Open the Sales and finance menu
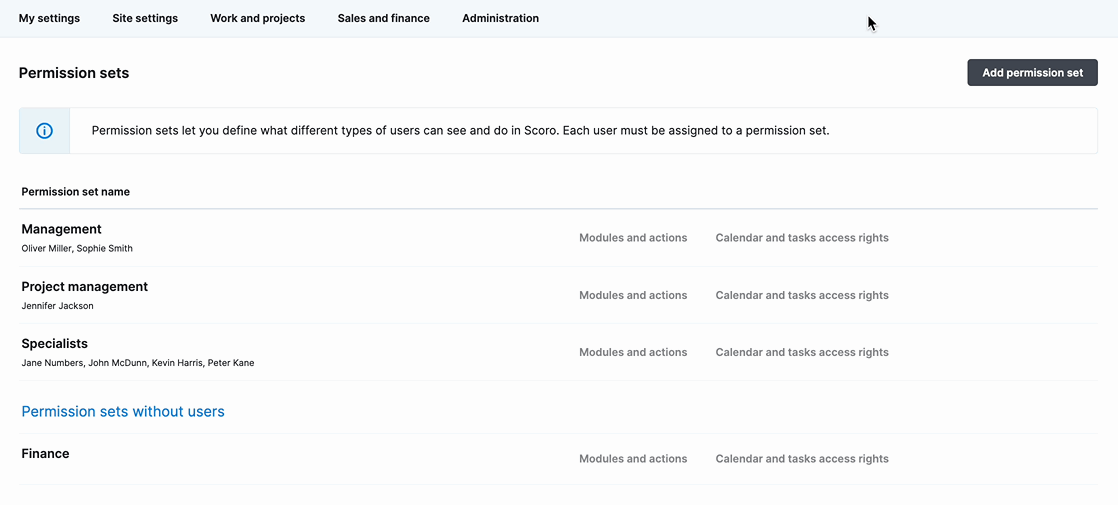1118x505 pixels. point(384,19)
